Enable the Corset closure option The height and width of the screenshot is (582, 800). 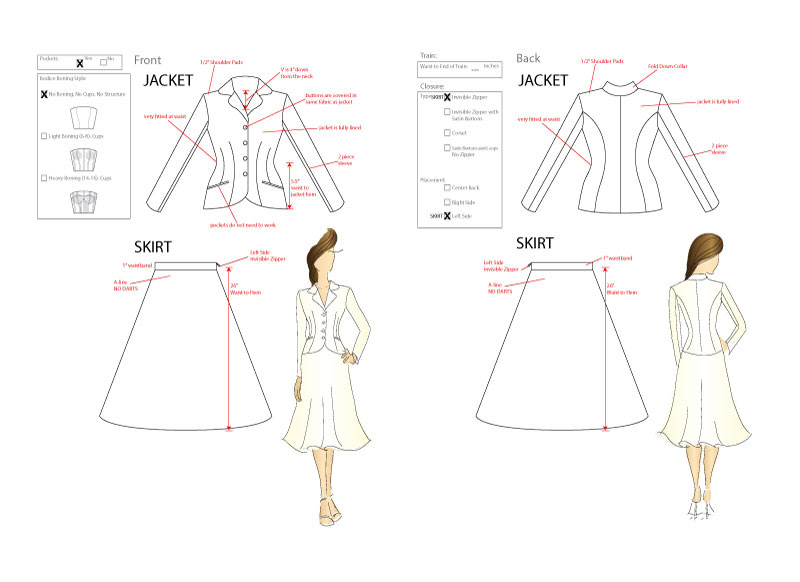tap(446, 132)
